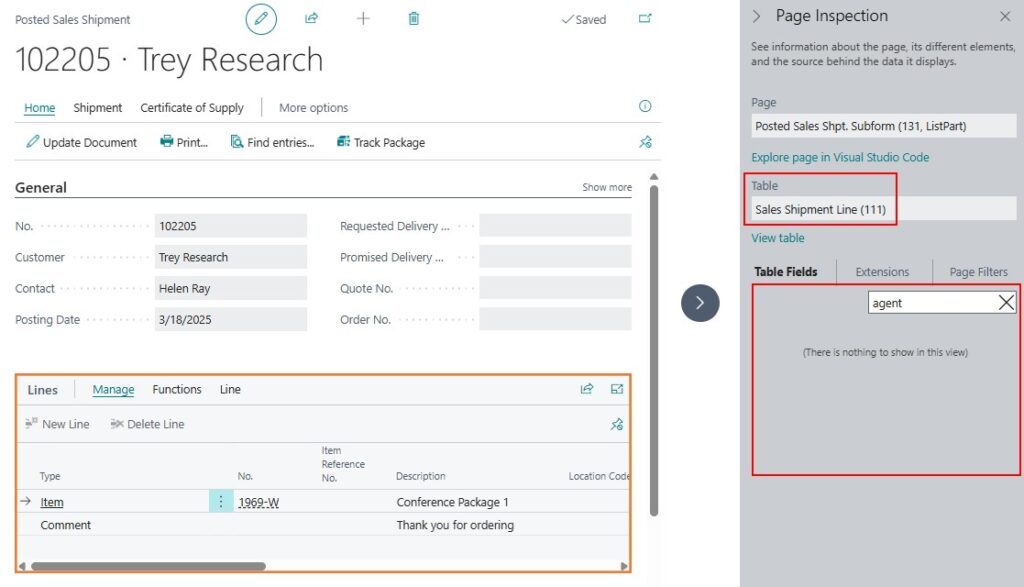Expand Lines section to full screen
The width and height of the screenshot is (1024, 587).
pyautogui.click(x=617, y=389)
